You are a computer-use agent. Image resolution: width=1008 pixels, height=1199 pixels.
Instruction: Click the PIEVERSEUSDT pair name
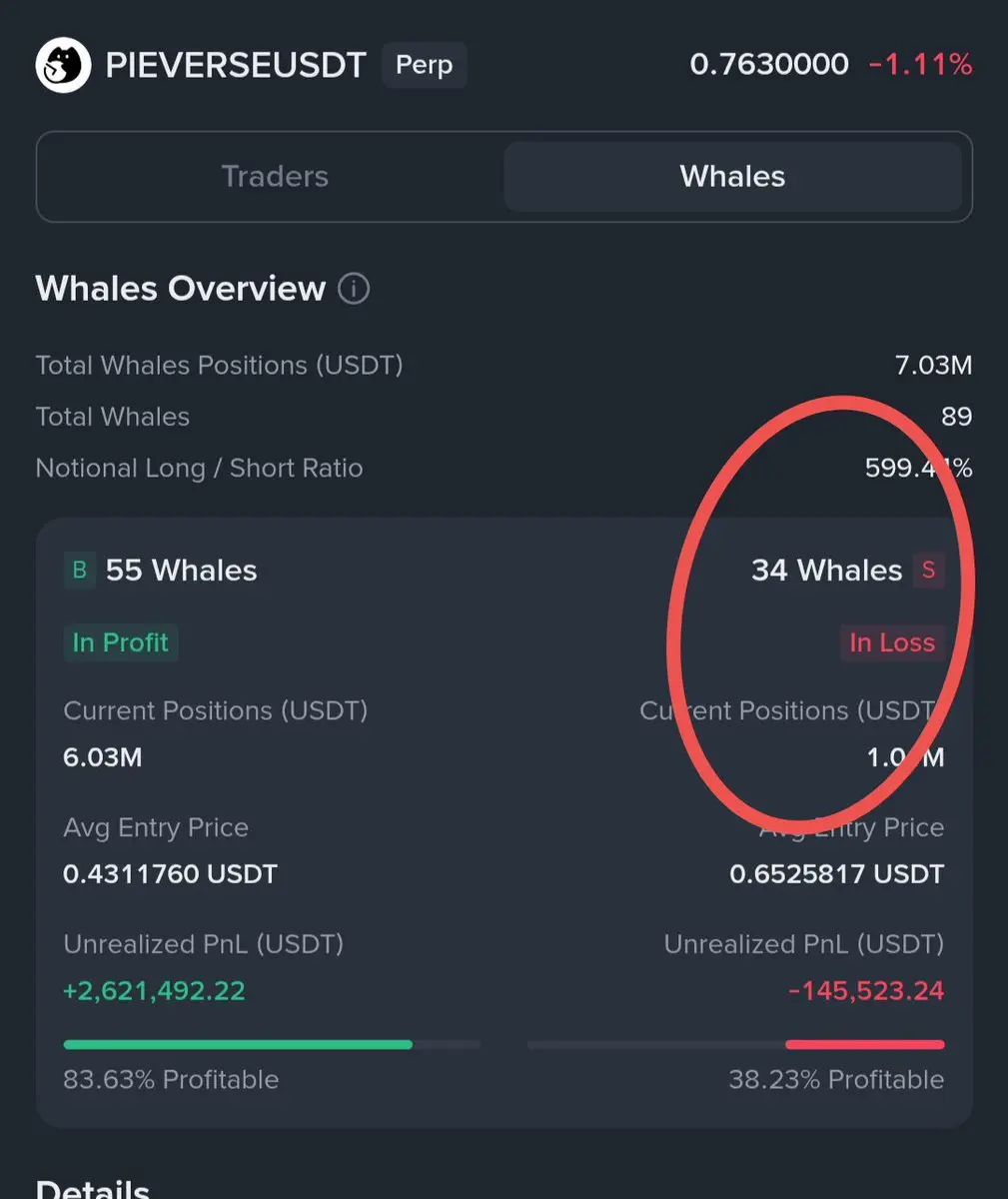236,66
